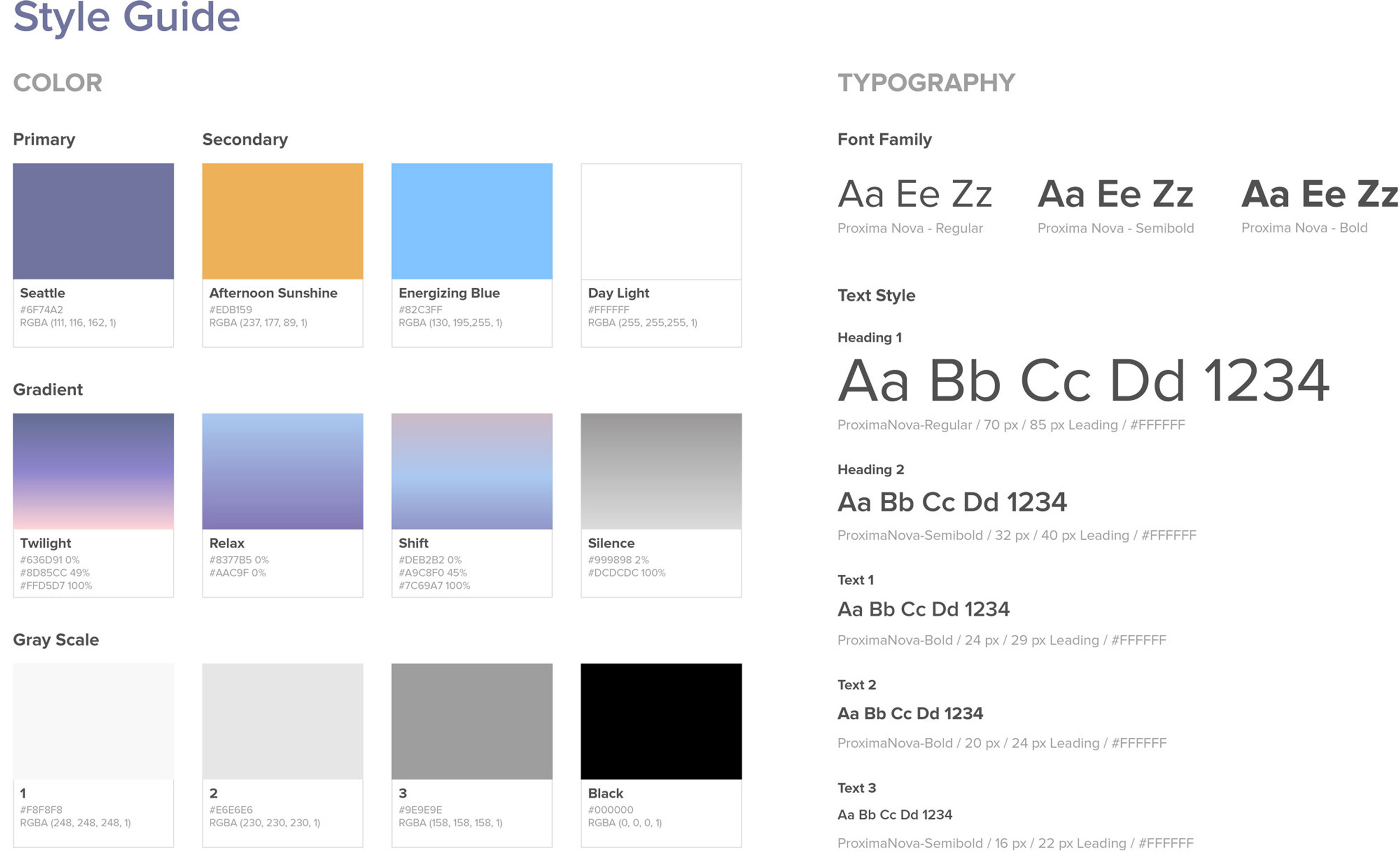The width and height of the screenshot is (1400, 852).
Task: Click the Proxima Nova Regular font sample
Action: (x=914, y=194)
